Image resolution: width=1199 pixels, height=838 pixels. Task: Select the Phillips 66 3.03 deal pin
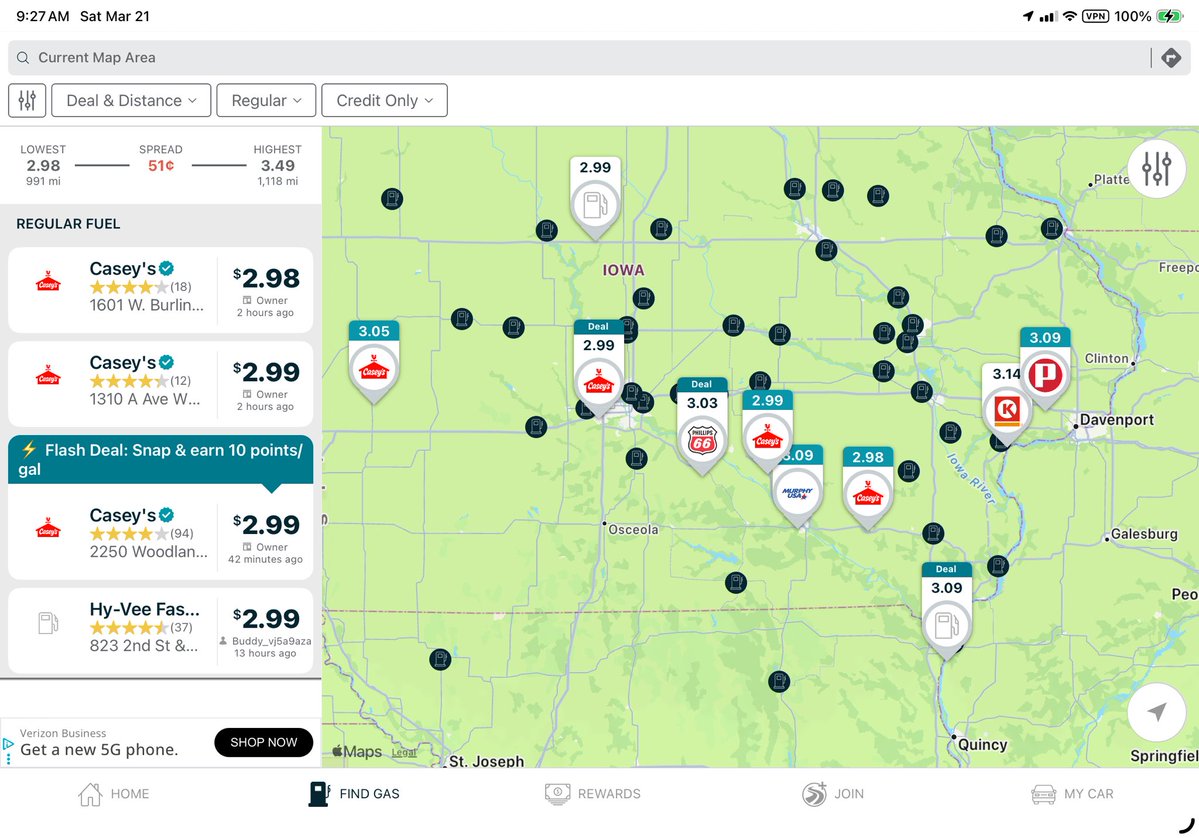pyautogui.click(x=702, y=425)
